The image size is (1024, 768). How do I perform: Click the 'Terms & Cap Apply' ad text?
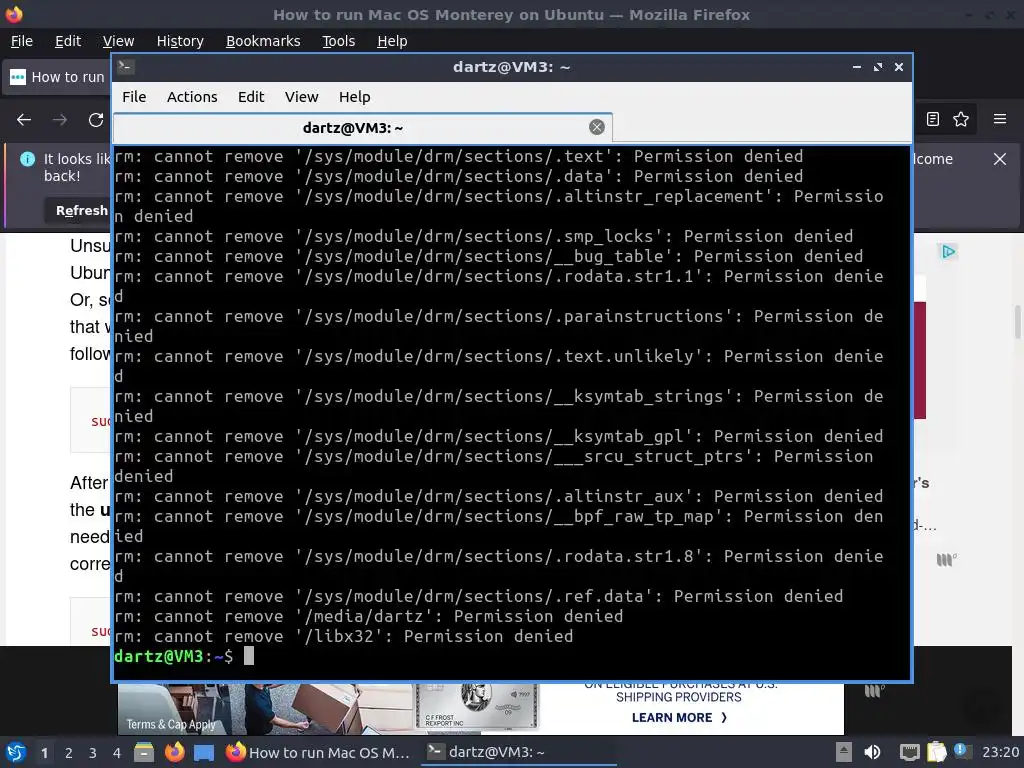coord(170,724)
